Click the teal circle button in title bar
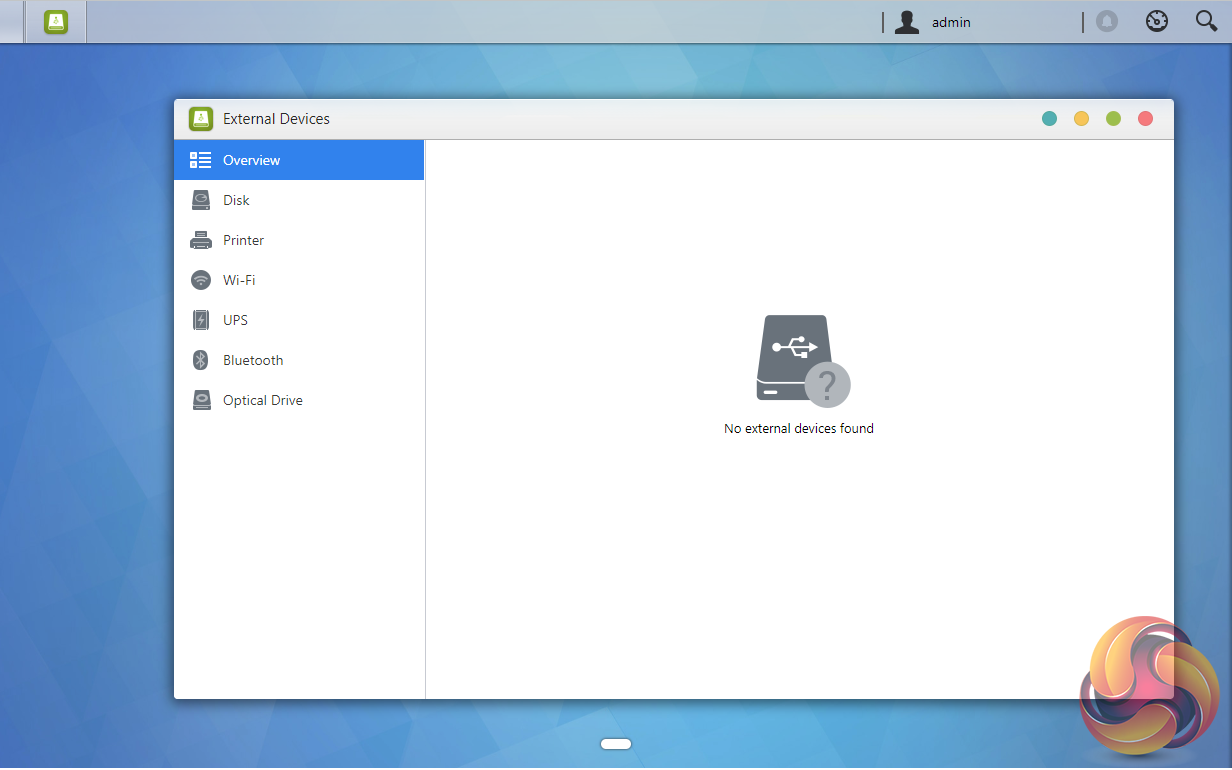Screen dimensions: 1232x770 [1049, 119]
